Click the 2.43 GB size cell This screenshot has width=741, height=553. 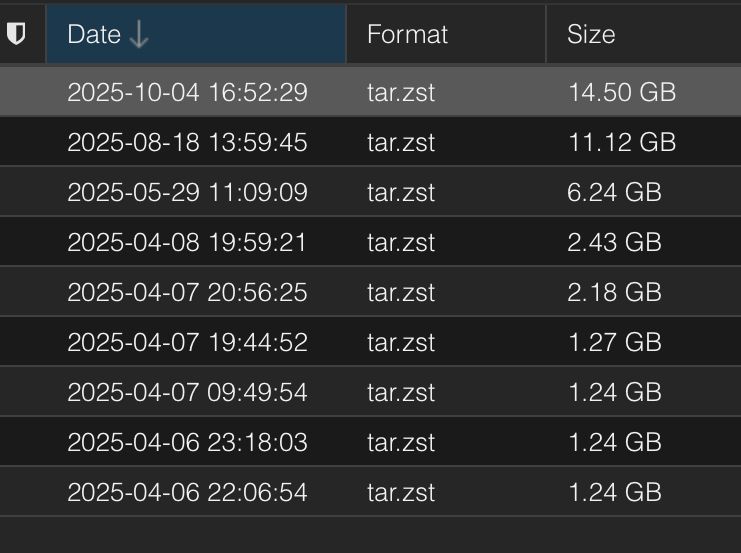pos(614,242)
